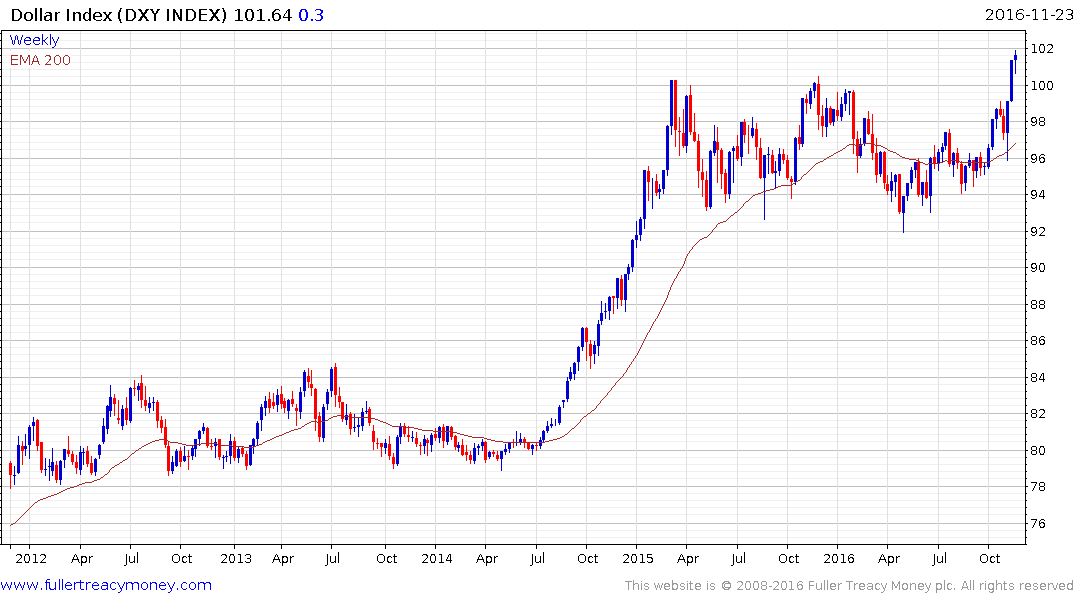
Task: Click the 100 label on the price axis
Action: [1042, 86]
